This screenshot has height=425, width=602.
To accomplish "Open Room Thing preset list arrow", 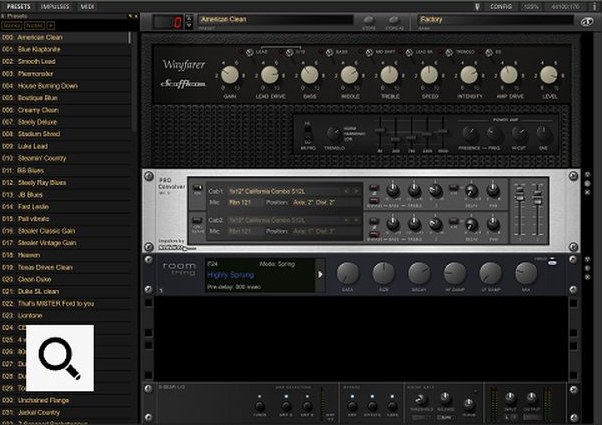I will pos(320,275).
